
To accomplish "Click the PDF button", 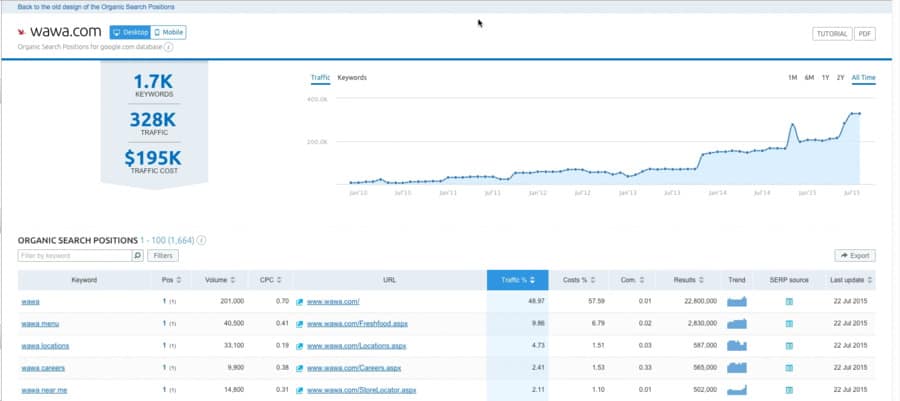I will coord(865,34).
